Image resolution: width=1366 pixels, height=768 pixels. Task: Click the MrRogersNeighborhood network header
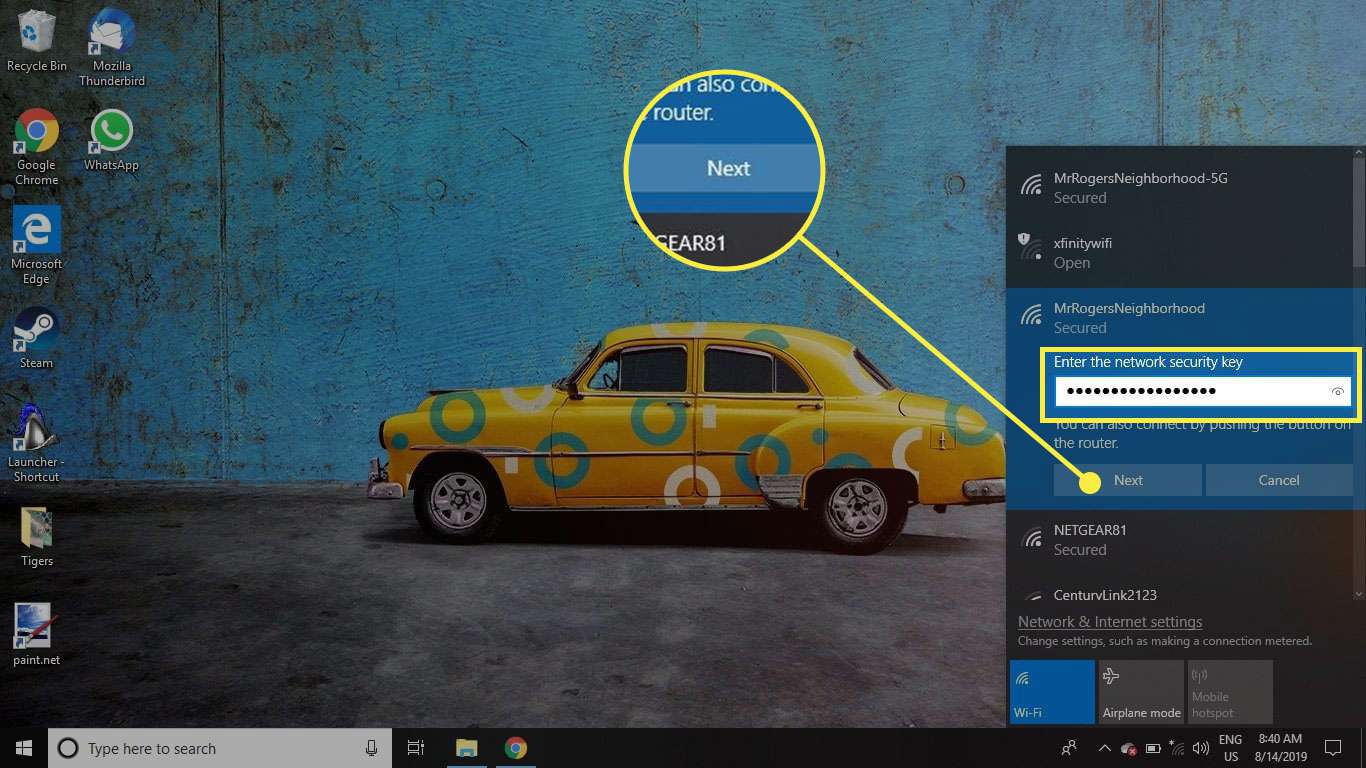[1178, 318]
